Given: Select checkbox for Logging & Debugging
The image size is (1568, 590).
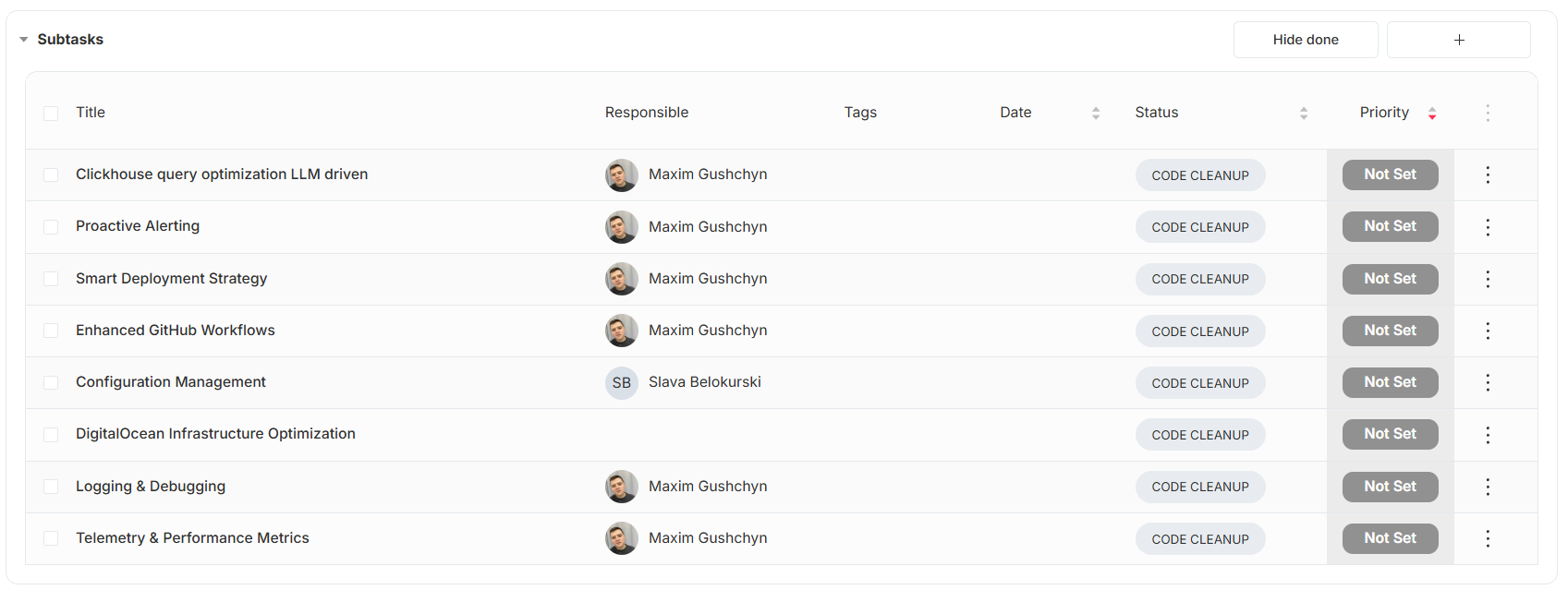Looking at the screenshot, I should [x=51, y=487].
